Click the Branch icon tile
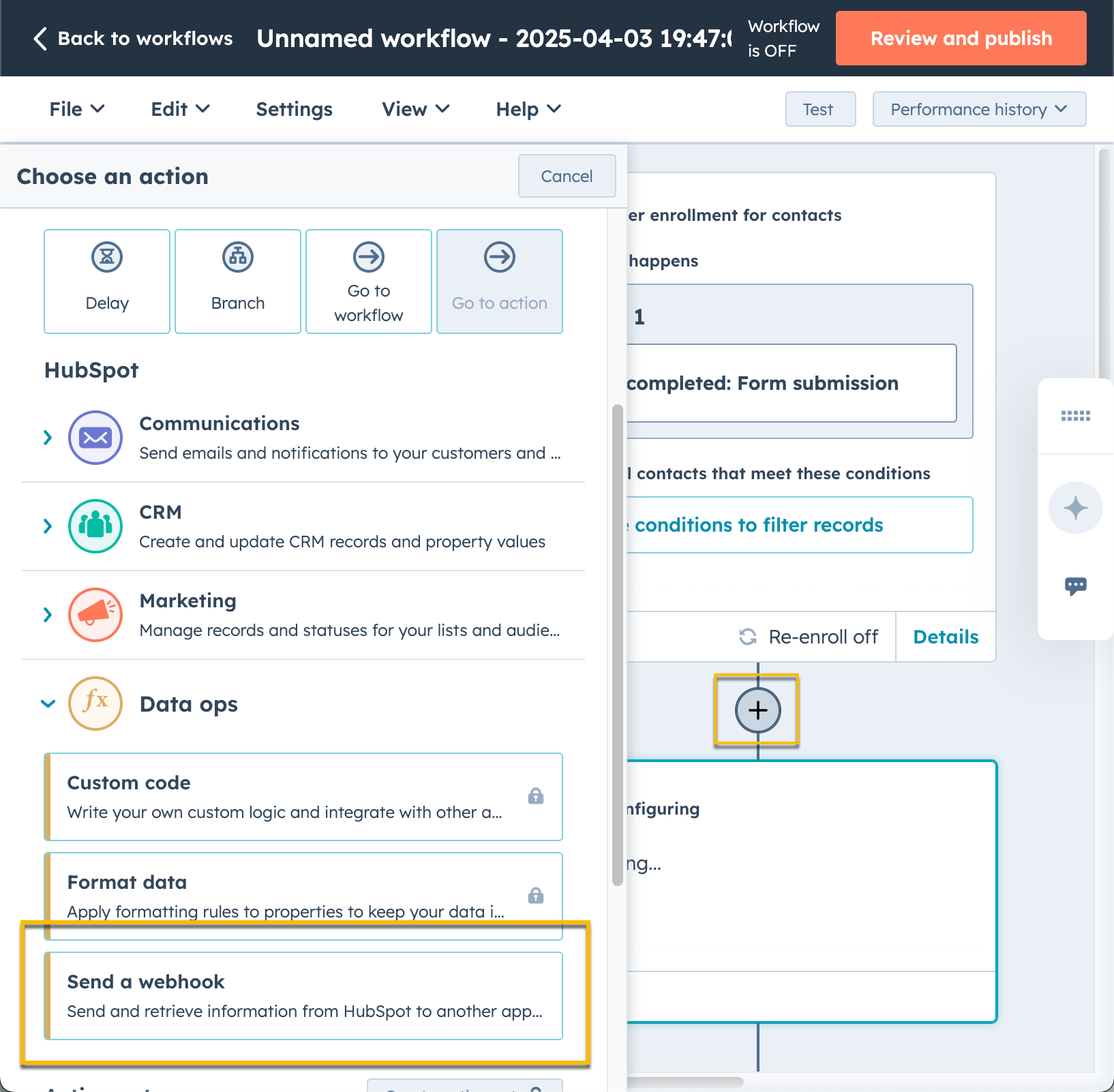The height and width of the screenshot is (1092, 1114). (238, 282)
